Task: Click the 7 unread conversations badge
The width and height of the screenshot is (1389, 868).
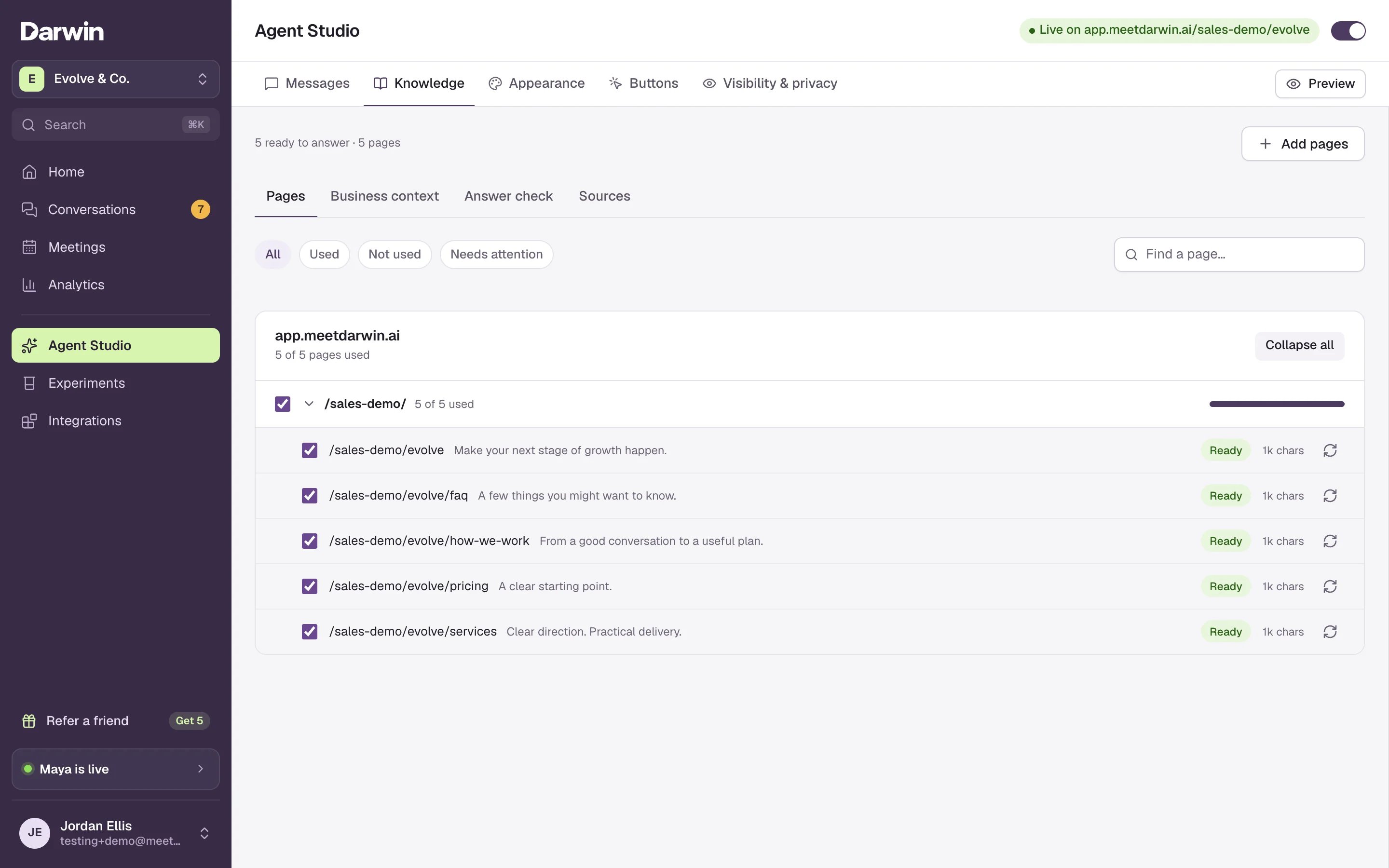Action: pos(200,210)
